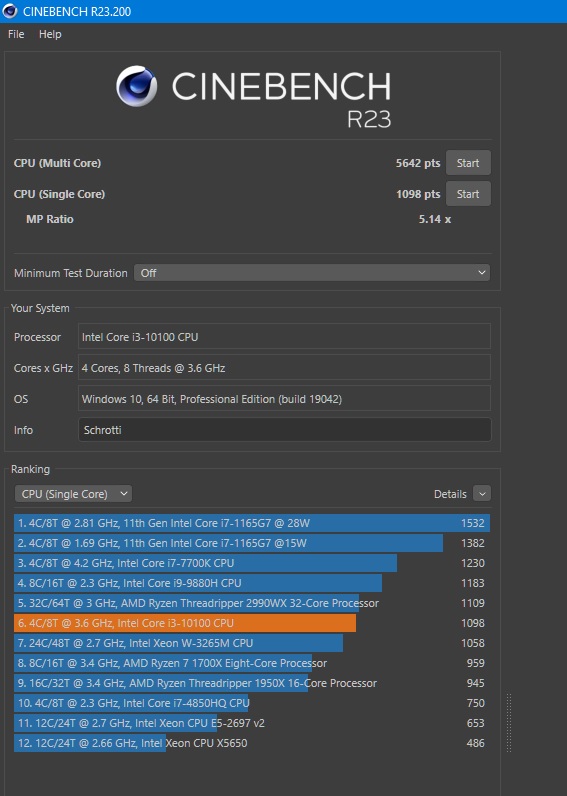Click the Processor field Intel Core i3-10100
The width and height of the screenshot is (567, 796).
pyautogui.click(x=284, y=337)
